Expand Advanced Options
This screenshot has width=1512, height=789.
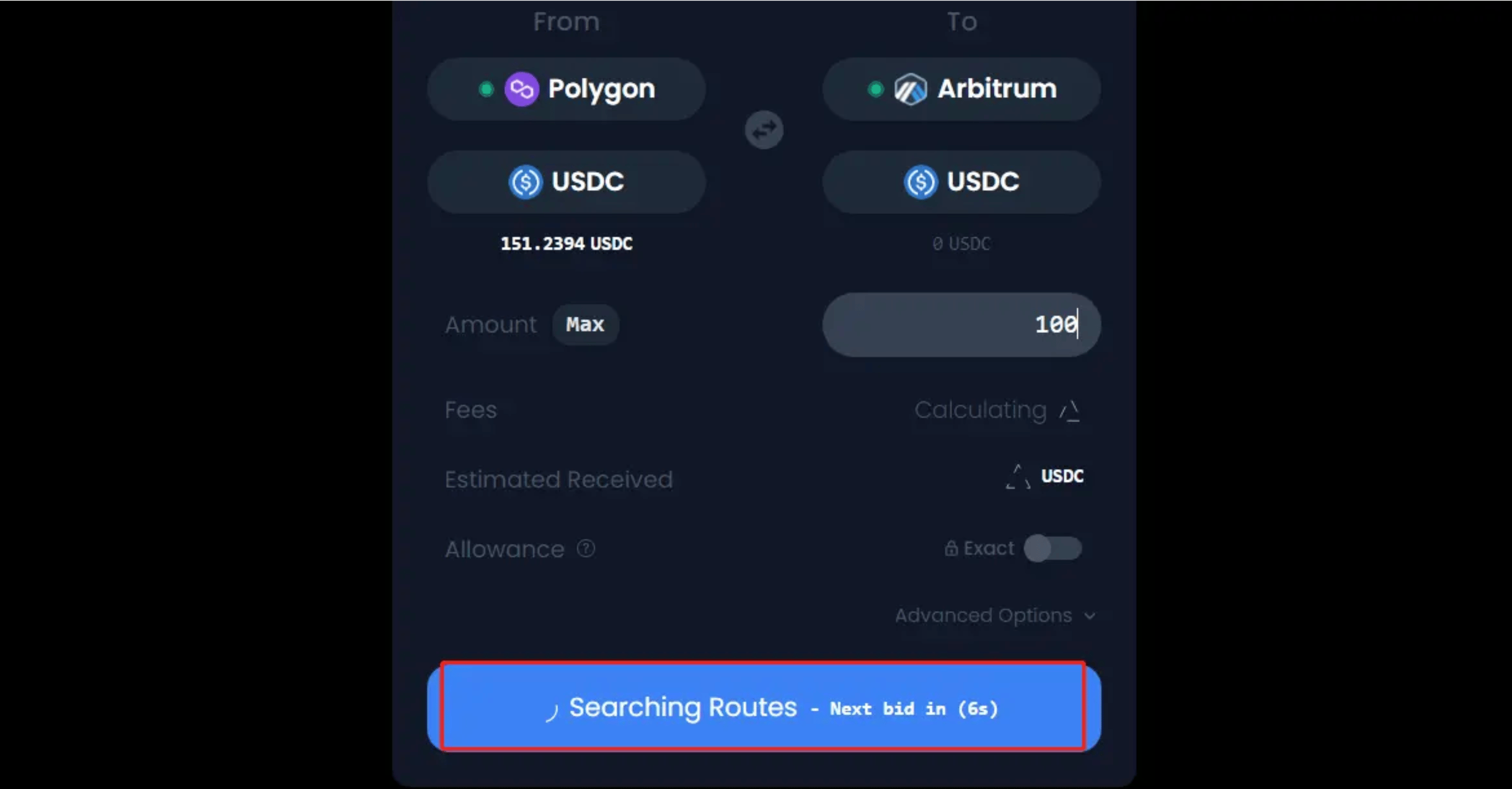995,615
